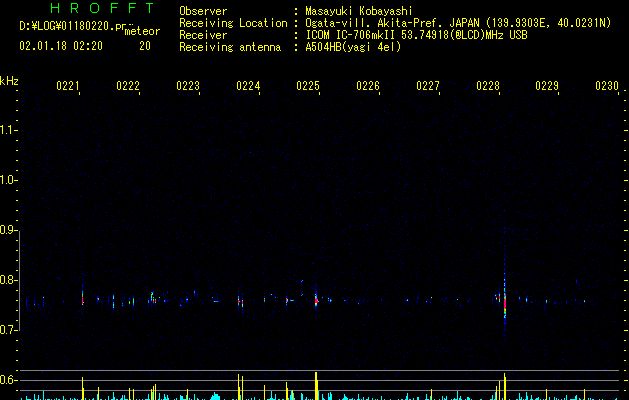Image resolution: width=629 pixels, height=400 pixels.
Task: Click the 'Receiver' field label
Action: (x=203, y=35)
